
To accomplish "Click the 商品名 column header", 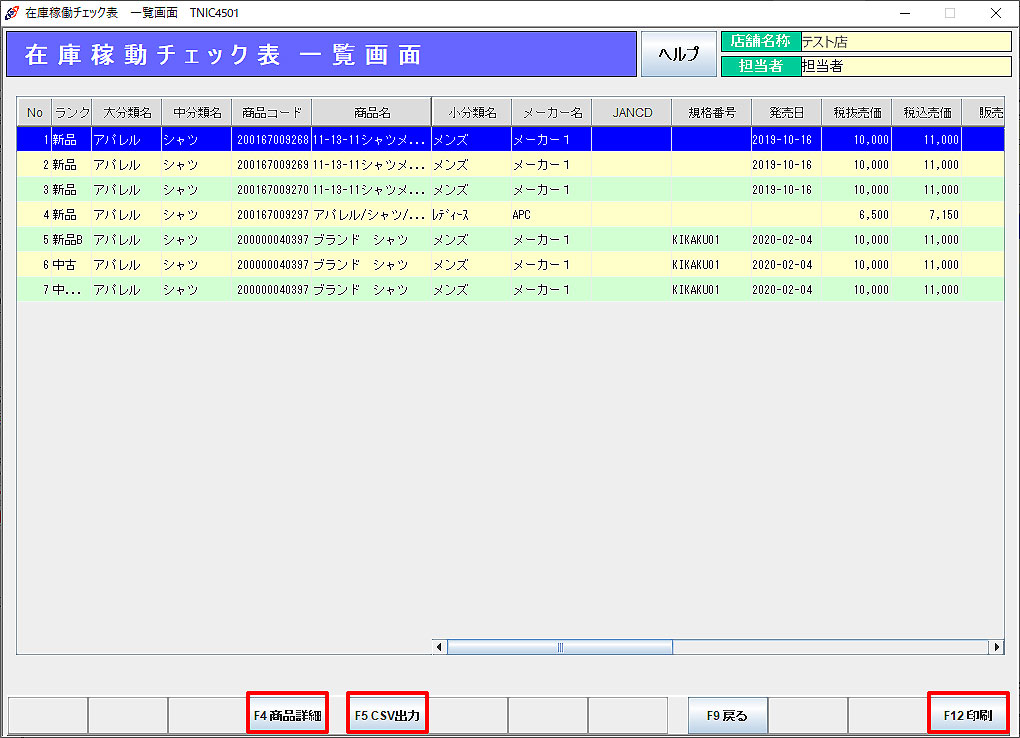I will point(371,112).
